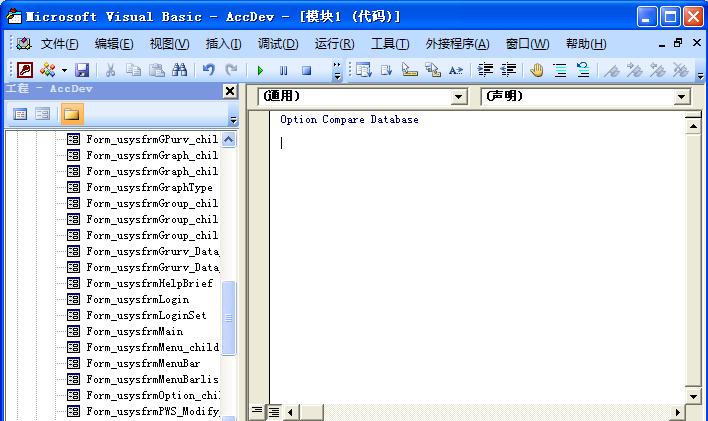Open the (通用) object dropdown

coord(459,96)
